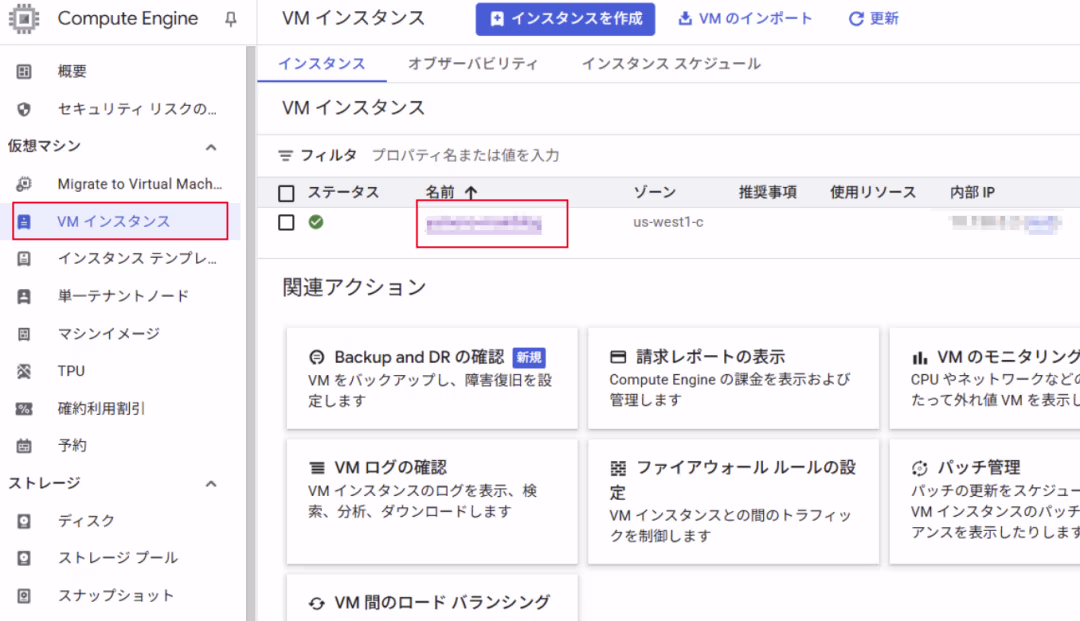Pin Compute Engine using the pin icon
The height and width of the screenshot is (621, 1080).
click(231, 19)
